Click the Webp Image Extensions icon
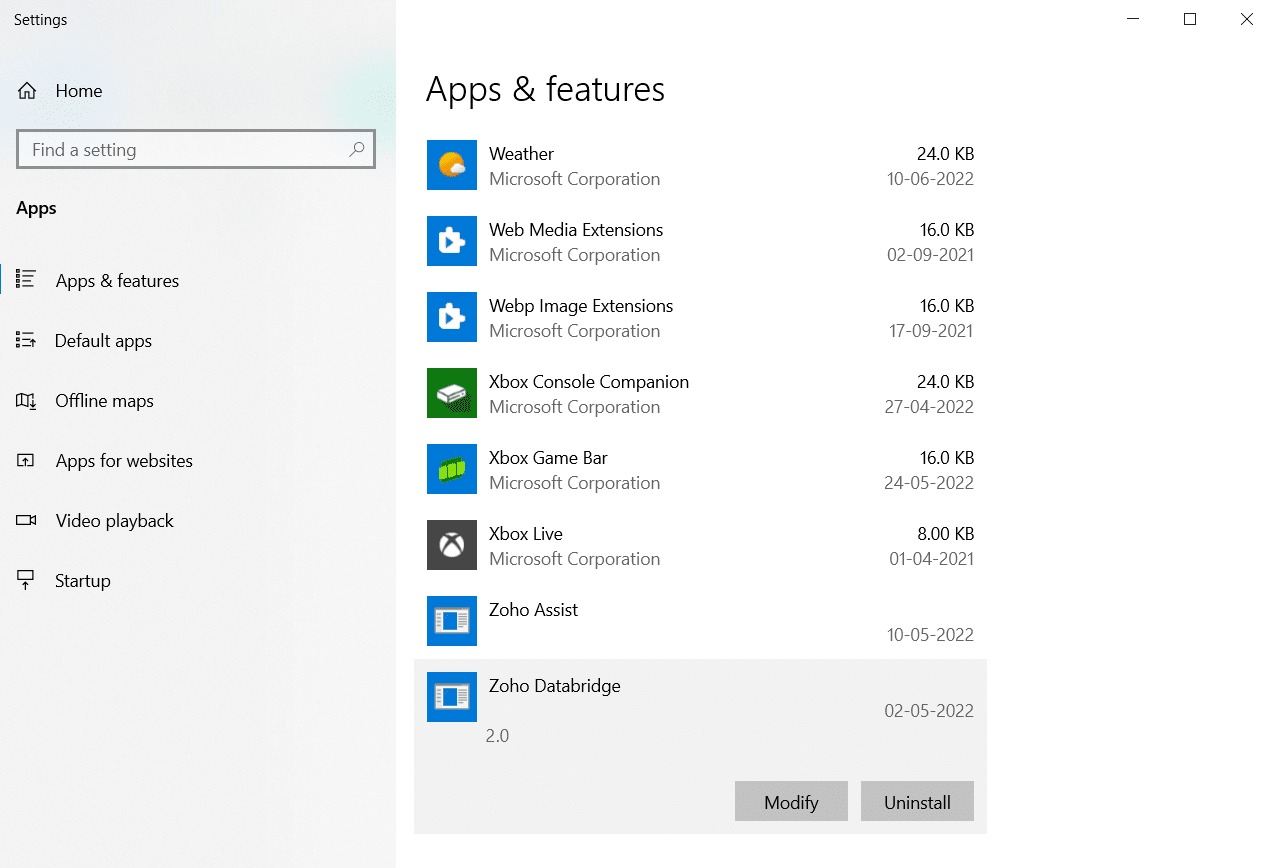 click(452, 317)
